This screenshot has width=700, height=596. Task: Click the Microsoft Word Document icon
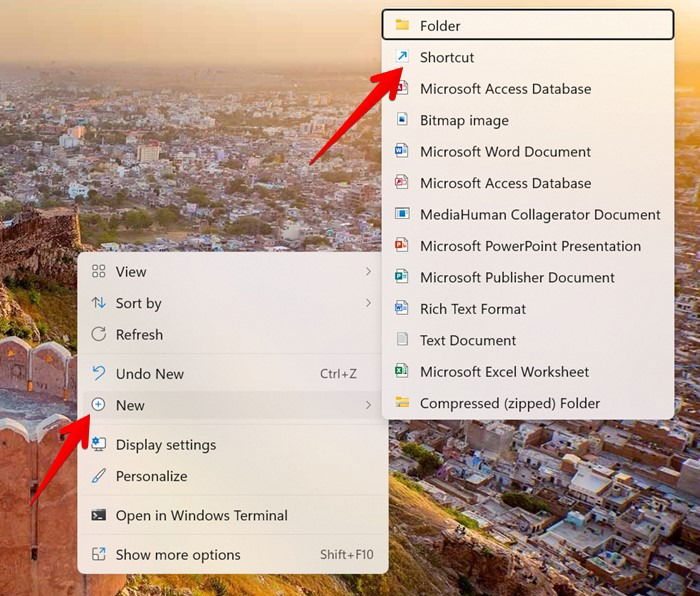coord(401,150)
